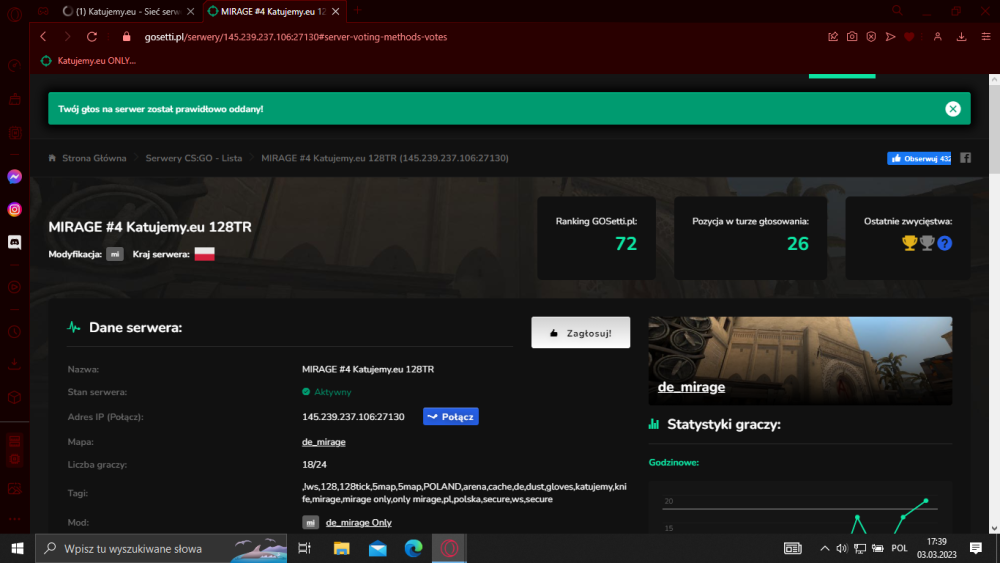Click Windows search box 'Wpisz tu wyszukiwane słowa'
Screen dimensions: 1000x563
pyautogui.click(x=161, y=548)
